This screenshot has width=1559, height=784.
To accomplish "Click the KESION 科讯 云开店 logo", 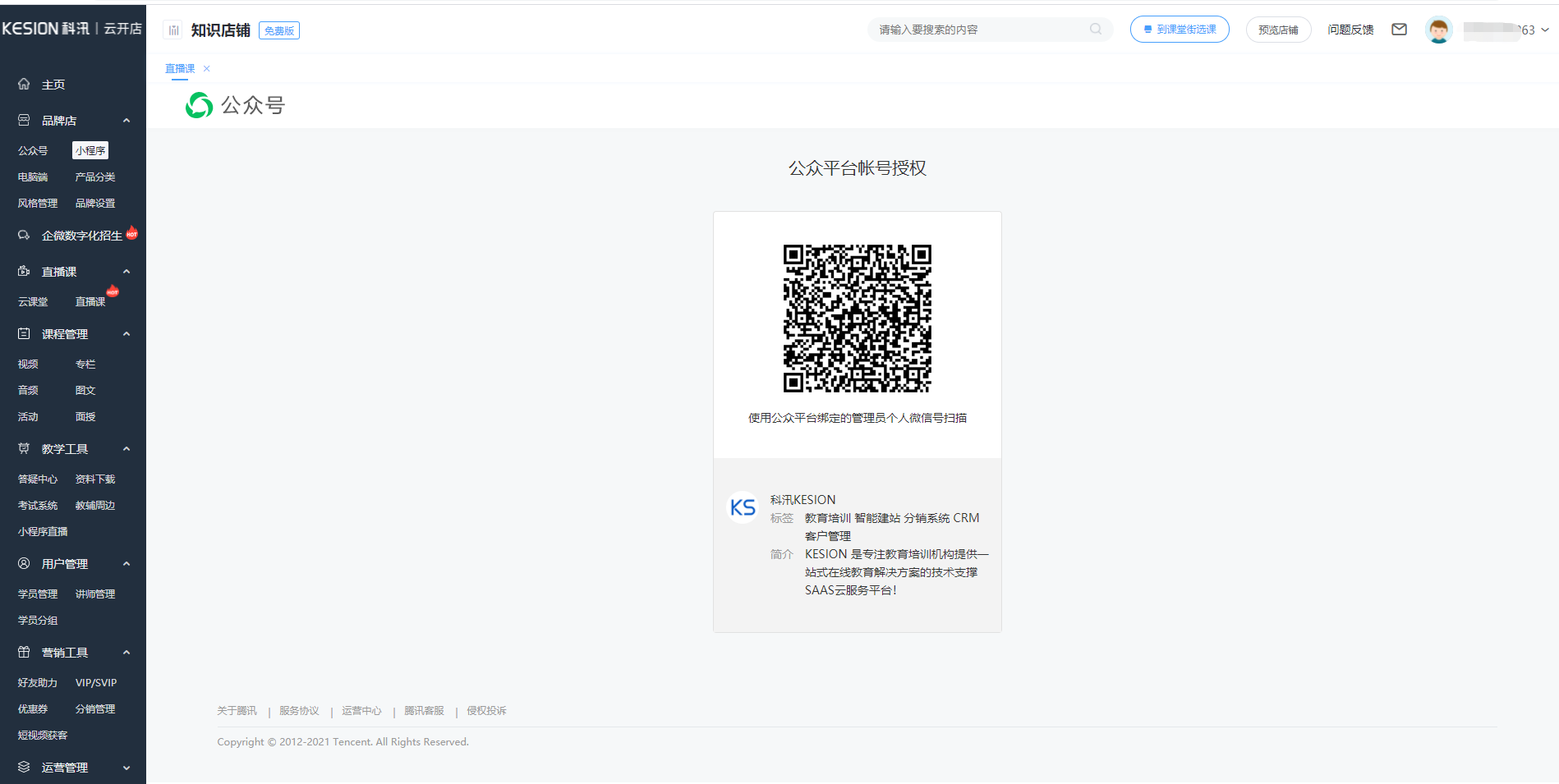I will pyautogui.click(x=71, y=29).
